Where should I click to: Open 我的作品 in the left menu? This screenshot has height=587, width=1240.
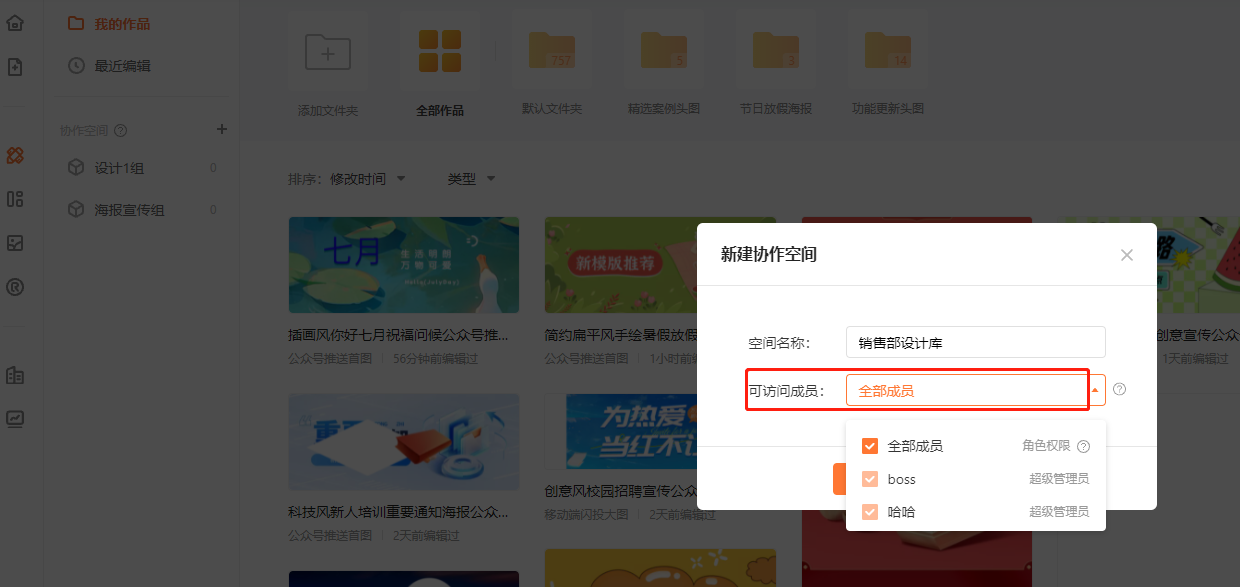click(122, 24)
